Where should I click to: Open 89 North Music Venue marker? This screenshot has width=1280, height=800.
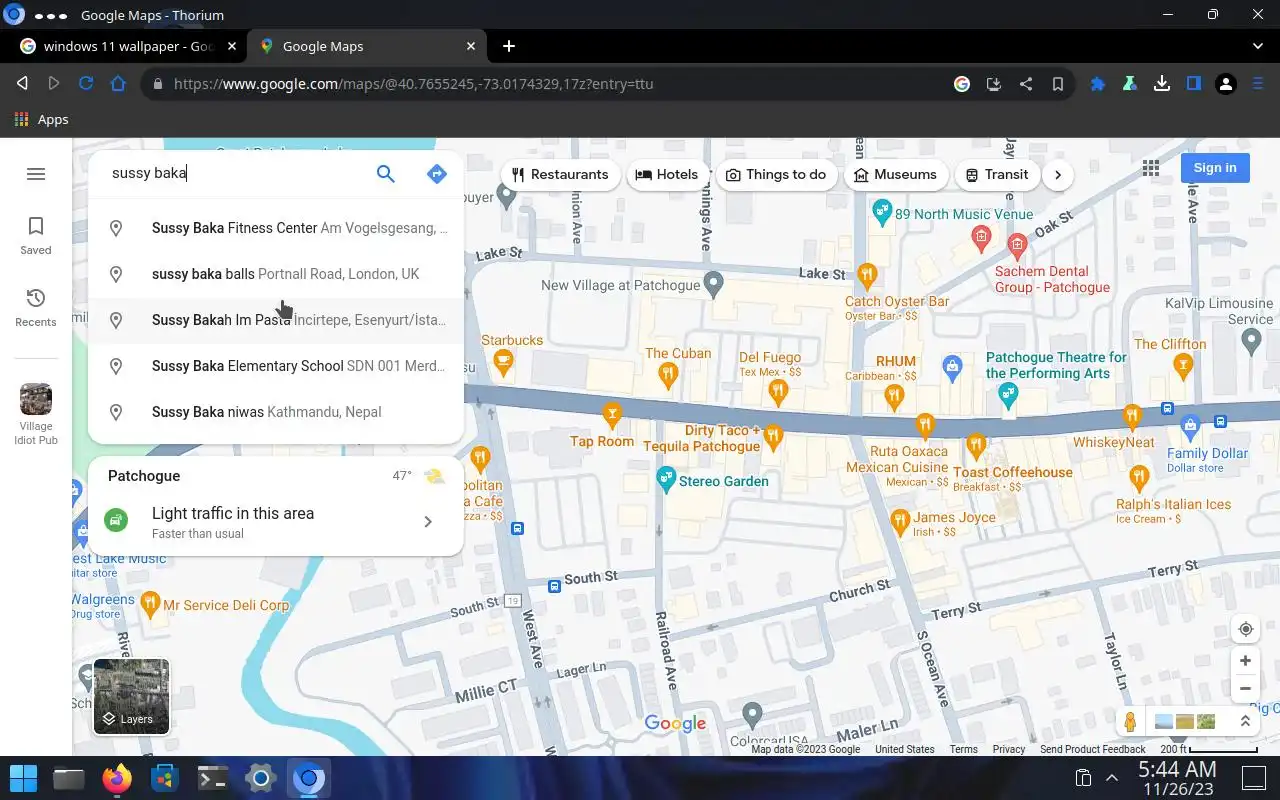(881, 212)
